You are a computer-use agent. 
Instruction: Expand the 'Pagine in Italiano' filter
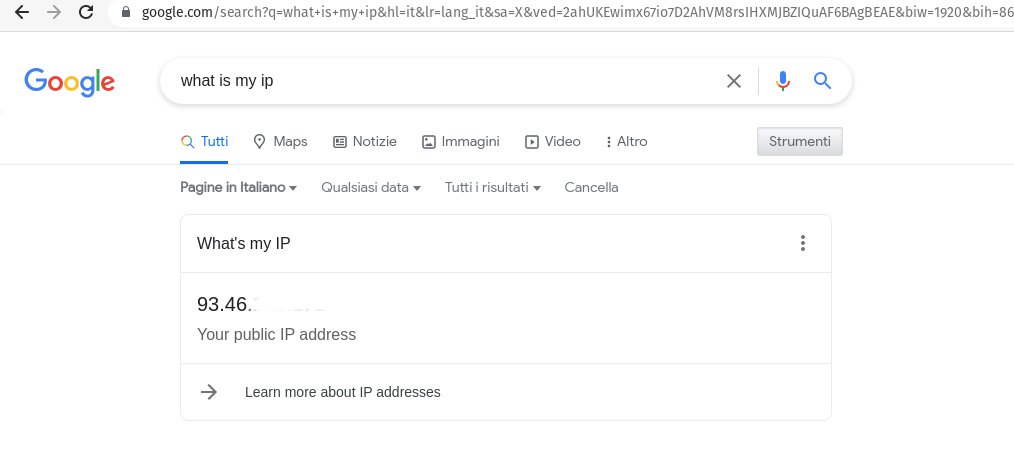(239, 187)
